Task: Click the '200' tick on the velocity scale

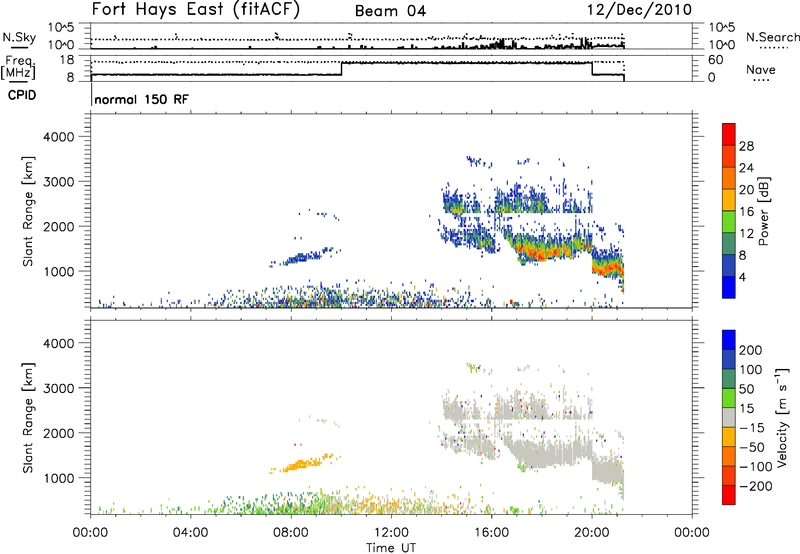Action: click(751, 350)
